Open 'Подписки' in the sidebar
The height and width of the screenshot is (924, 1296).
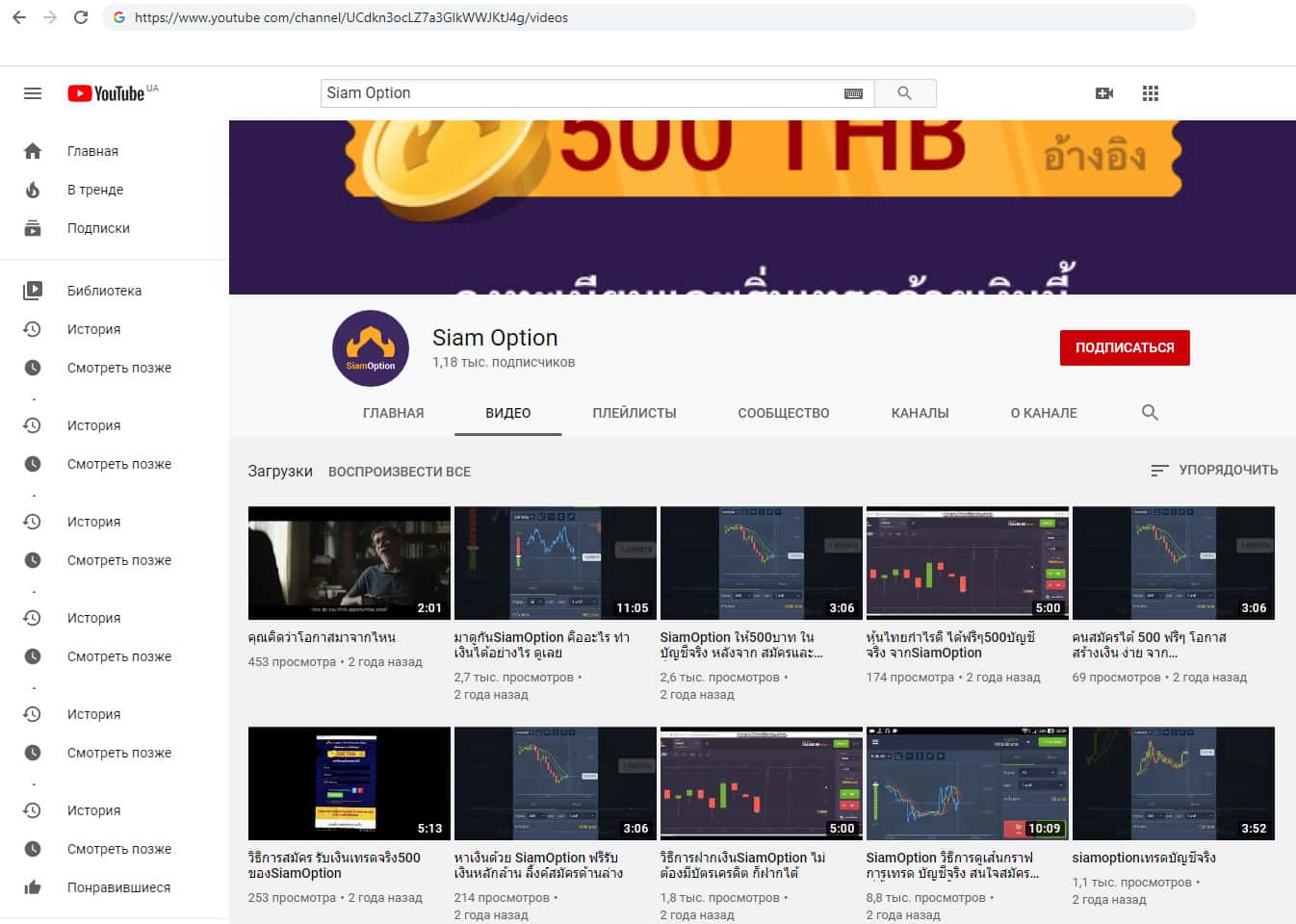(x=98, y=228)
